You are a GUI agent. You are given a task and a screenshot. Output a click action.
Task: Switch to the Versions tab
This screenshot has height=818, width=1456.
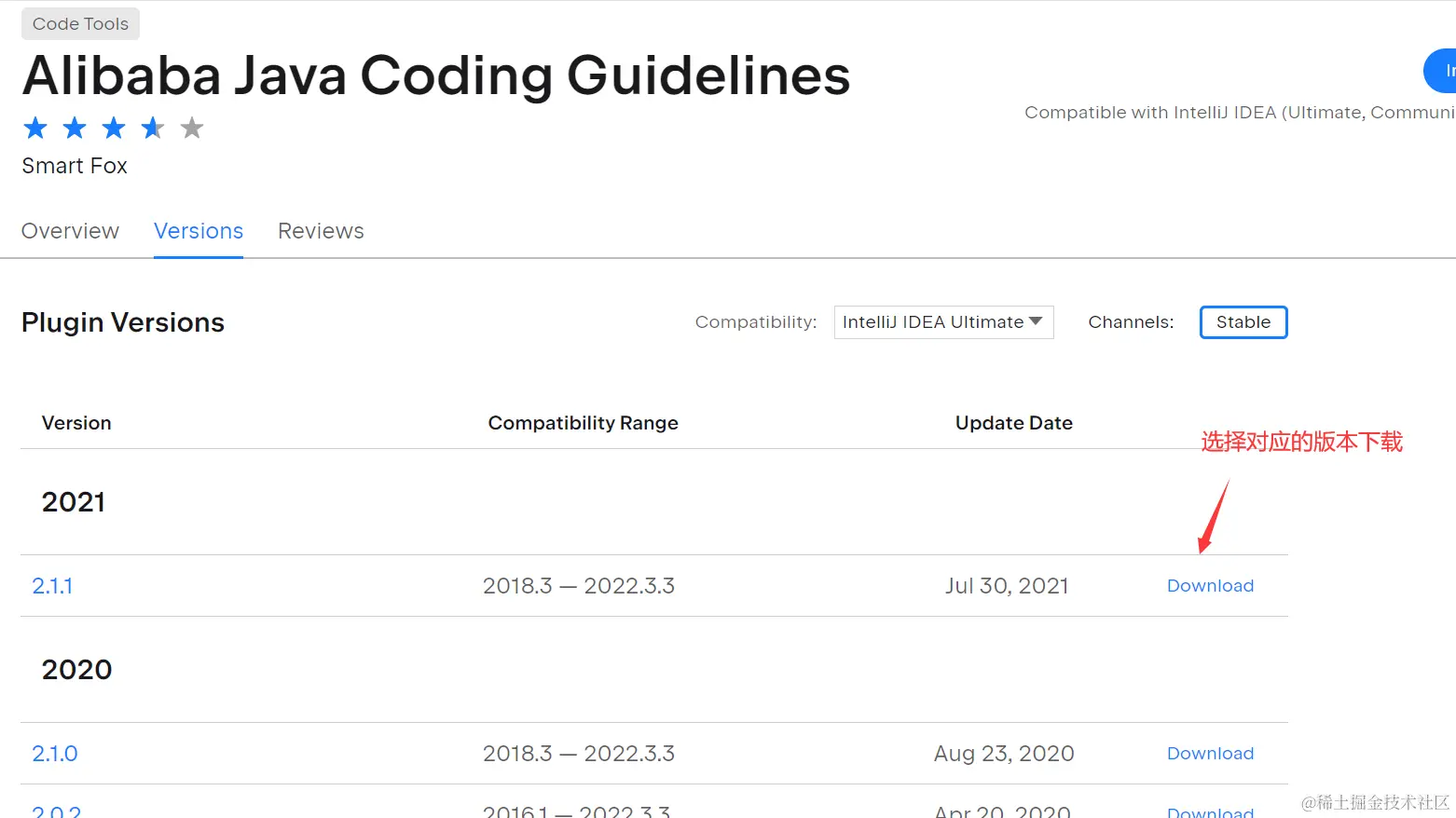(x=199, y=231)
